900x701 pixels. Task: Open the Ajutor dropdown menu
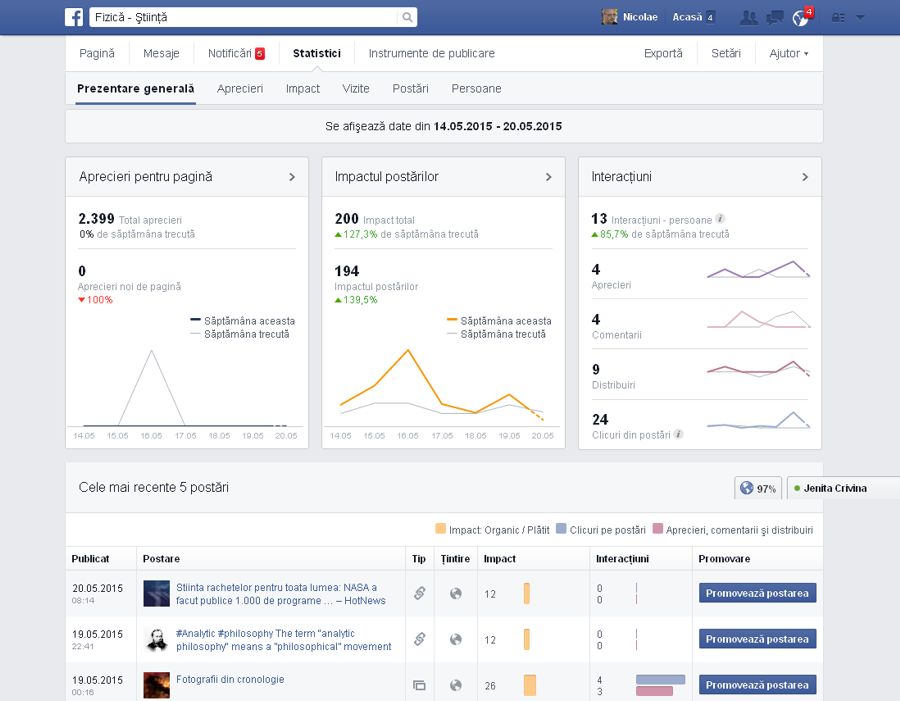(789, 53)
